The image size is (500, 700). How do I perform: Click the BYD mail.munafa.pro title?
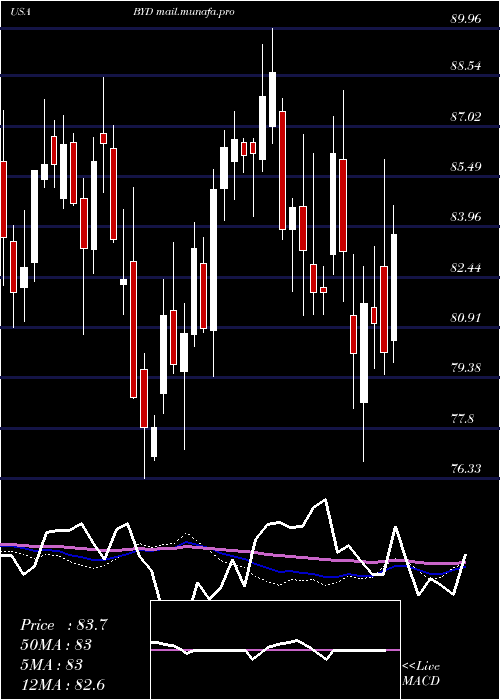click(x=183, y=12)
